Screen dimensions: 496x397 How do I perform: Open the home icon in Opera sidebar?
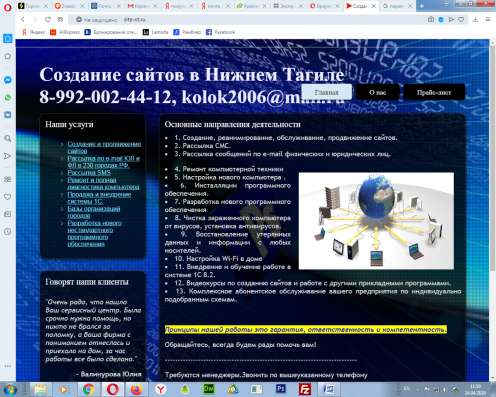[8, 56]
